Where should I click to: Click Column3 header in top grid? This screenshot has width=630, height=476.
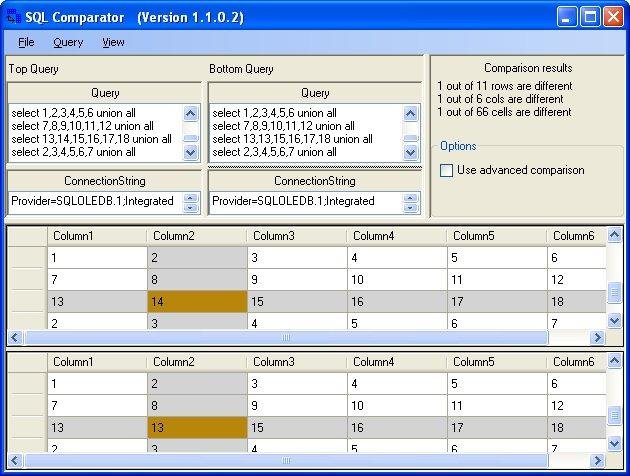[297, 236]
